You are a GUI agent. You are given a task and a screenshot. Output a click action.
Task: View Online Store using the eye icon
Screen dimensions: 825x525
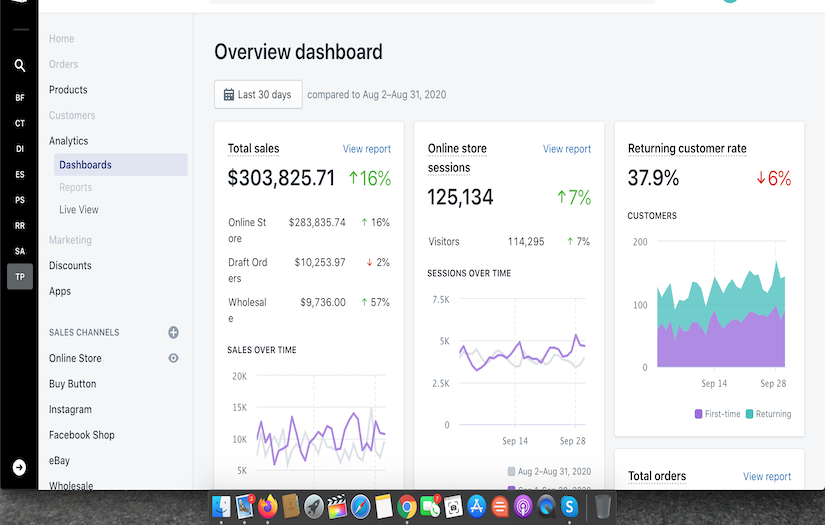pos(173,358)
